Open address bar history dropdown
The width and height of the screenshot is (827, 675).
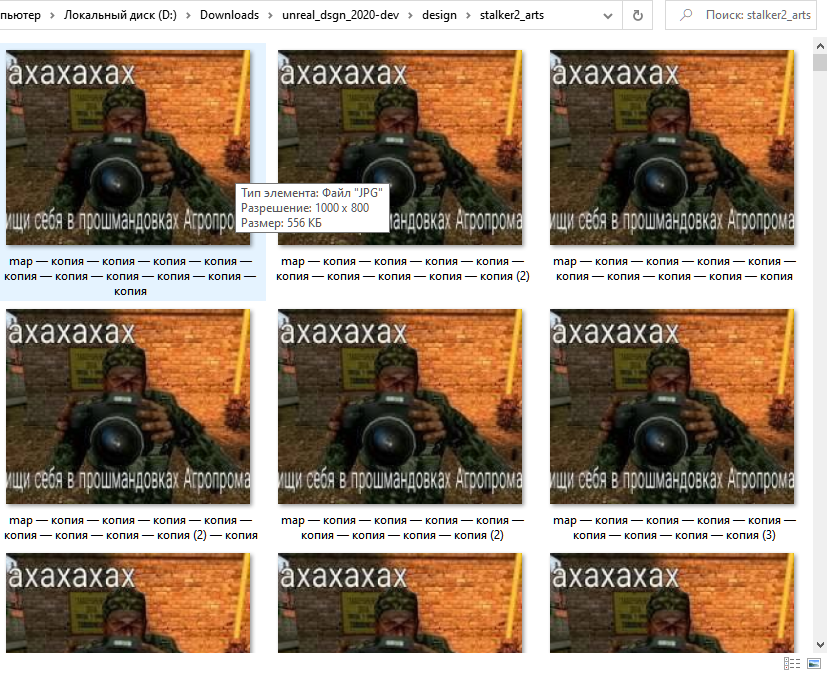(x=608, y=16)
